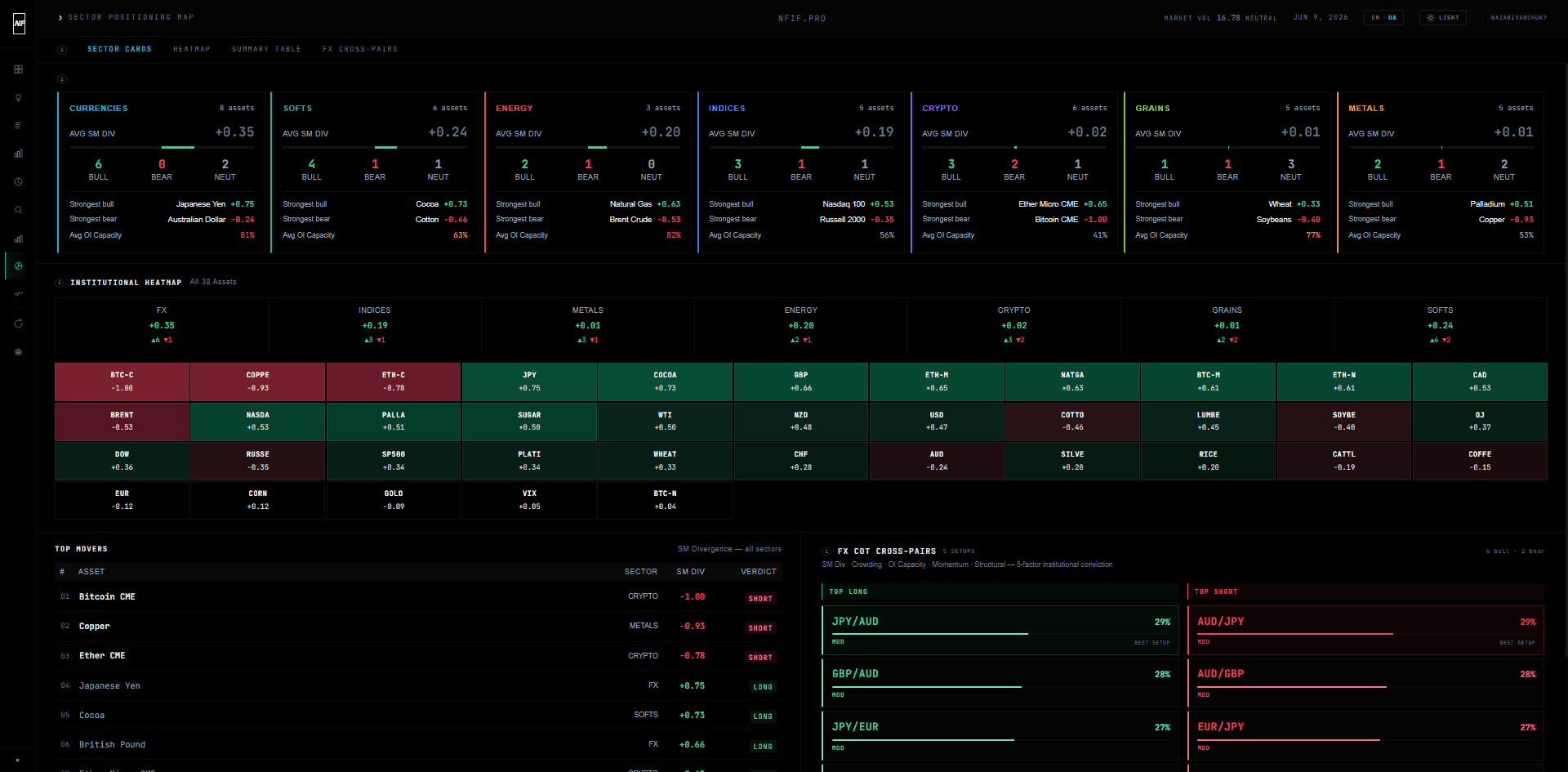Viewport: 1568px width, 772px height.
Task: Click the info icon beside Institutional Heatmap
Action: click(60, 283)
